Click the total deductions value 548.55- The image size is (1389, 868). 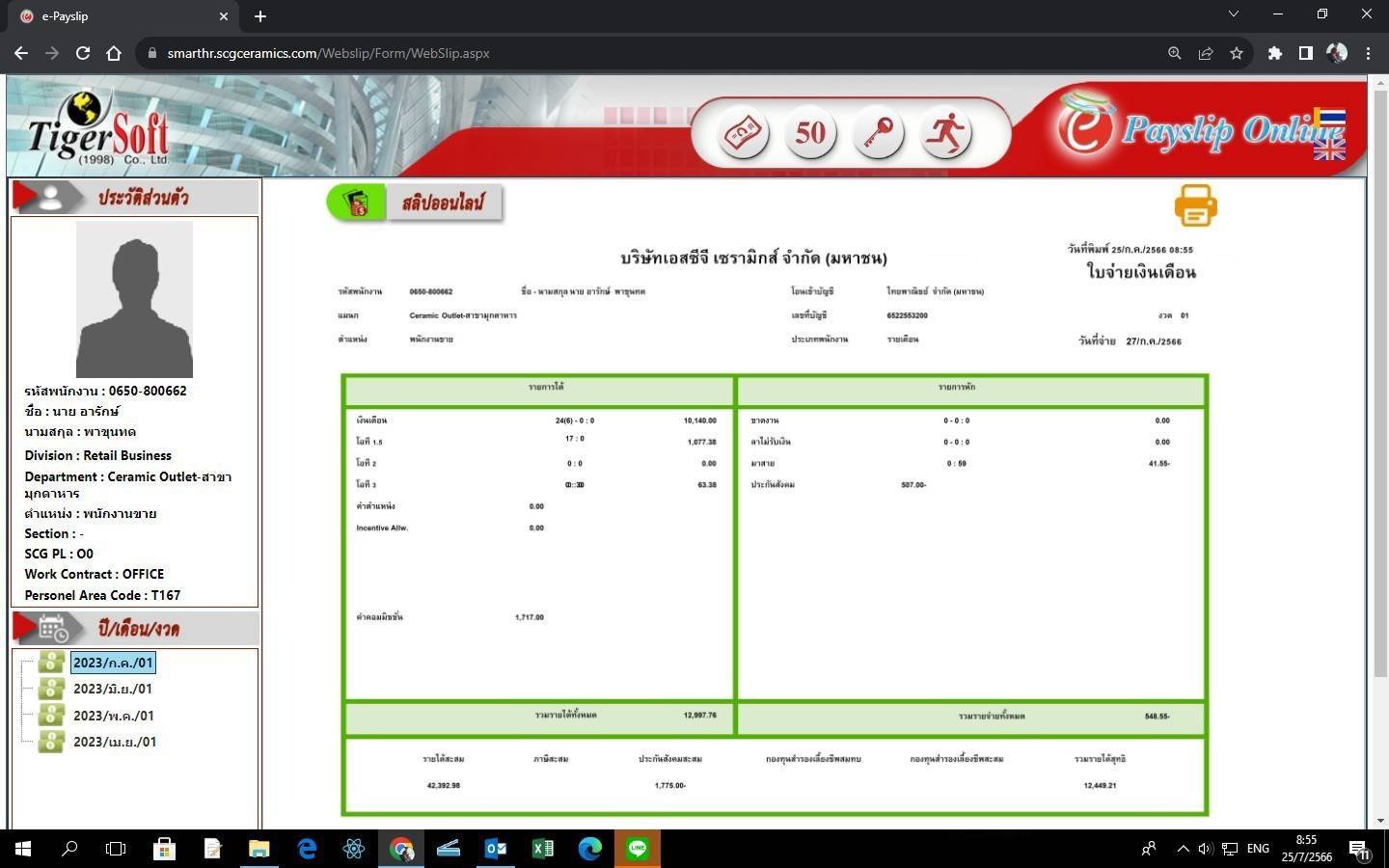[x=1157, y=717]
